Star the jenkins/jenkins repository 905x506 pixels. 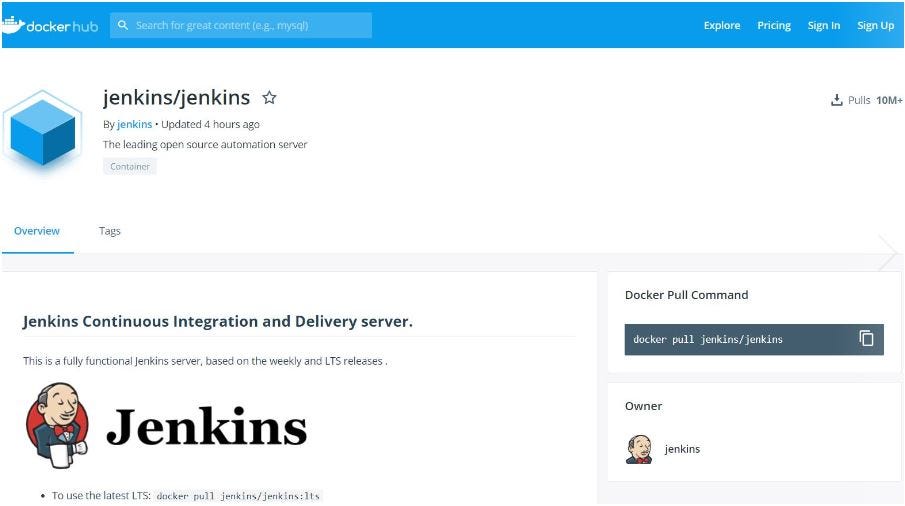[269, 98]
